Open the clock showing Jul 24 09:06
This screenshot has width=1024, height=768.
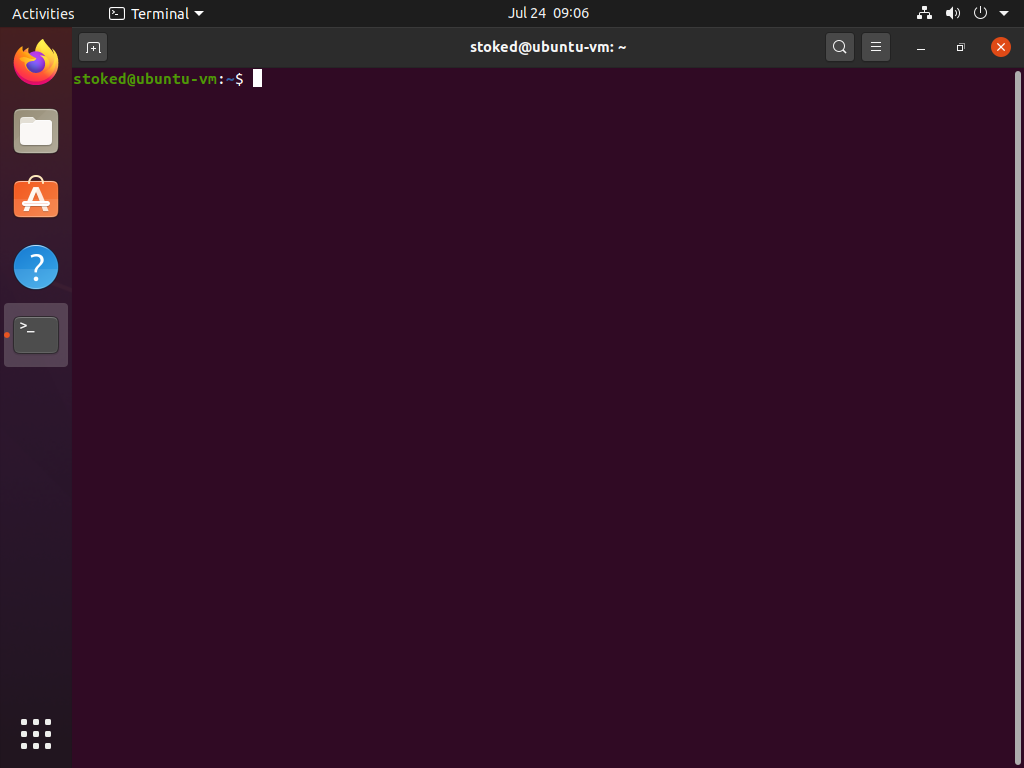[548, 14]
